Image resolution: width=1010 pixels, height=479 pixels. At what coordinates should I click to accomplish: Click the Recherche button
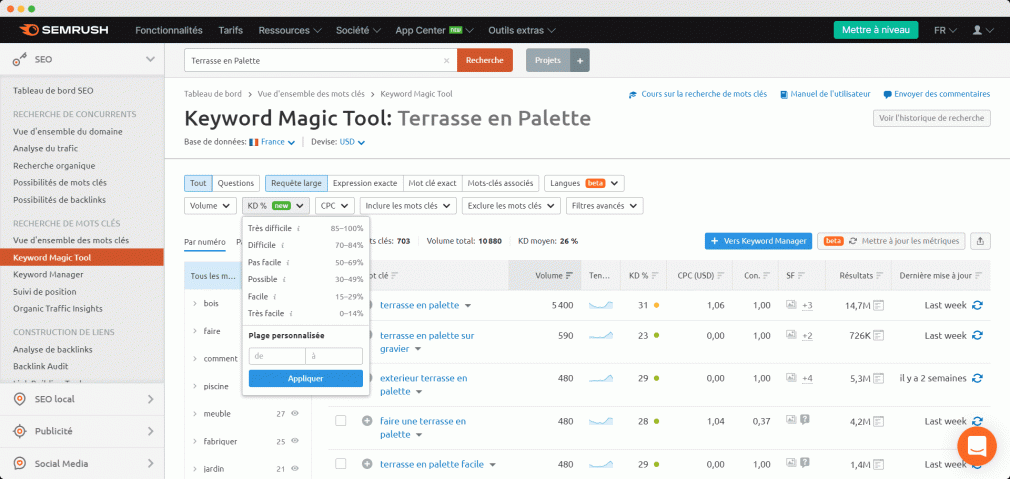coord(485,61)
